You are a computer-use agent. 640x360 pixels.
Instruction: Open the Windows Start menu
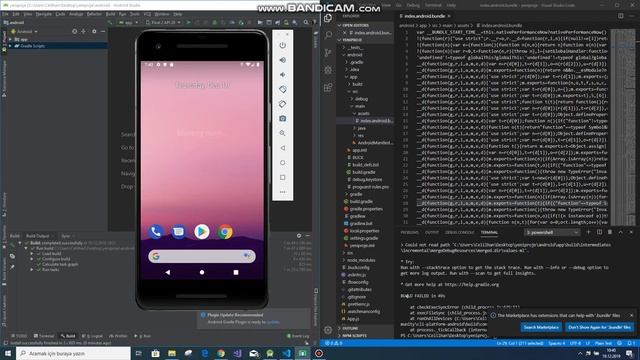pyautogui.click(x=8, y=353)
